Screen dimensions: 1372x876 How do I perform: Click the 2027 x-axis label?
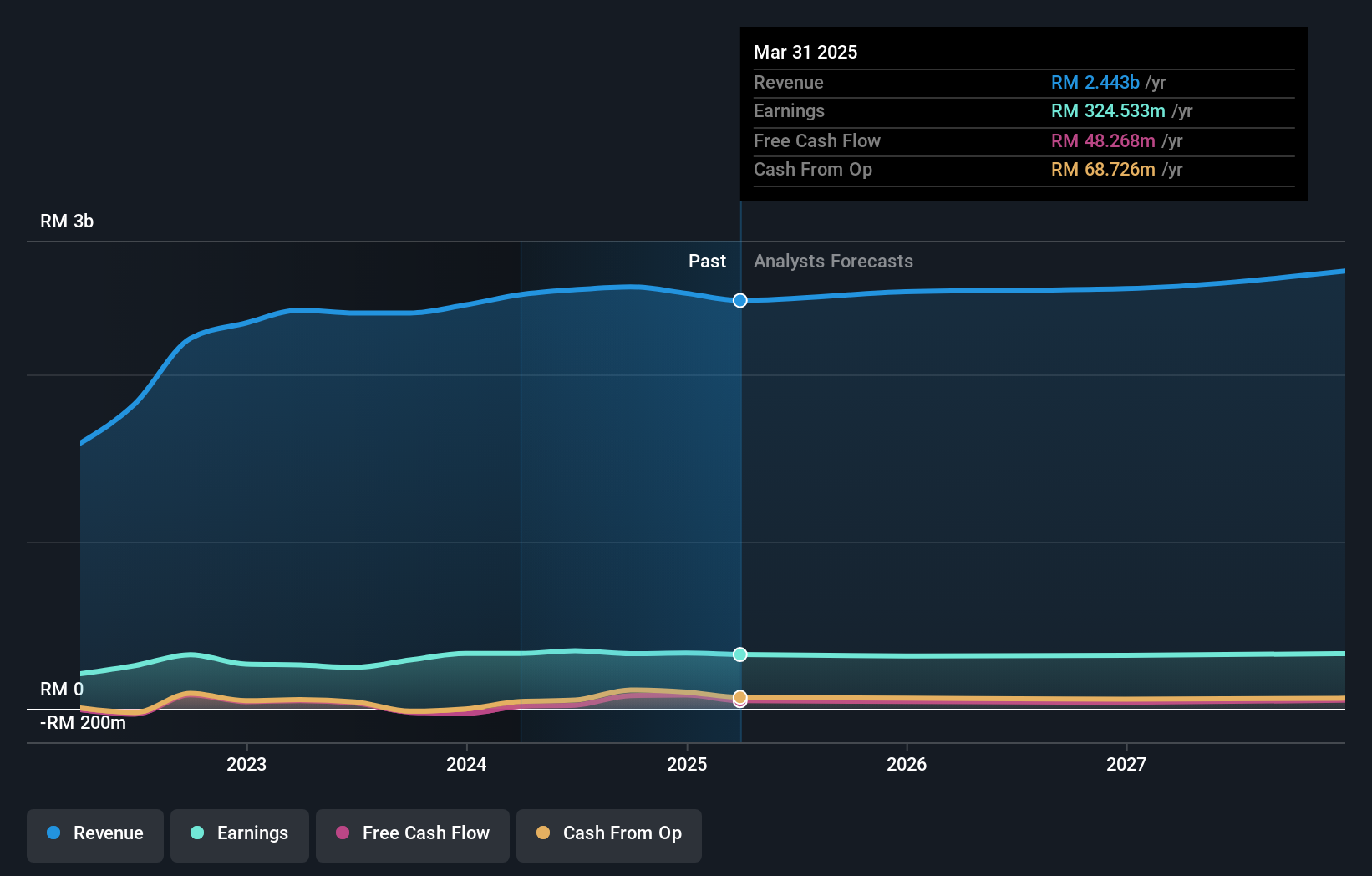point(1126,764)
